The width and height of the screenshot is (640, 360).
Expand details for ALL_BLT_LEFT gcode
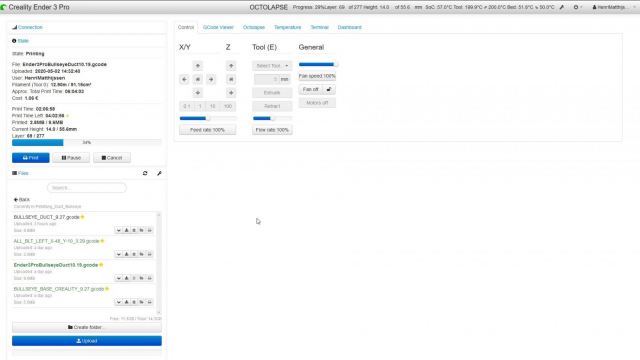pos(119,254)
